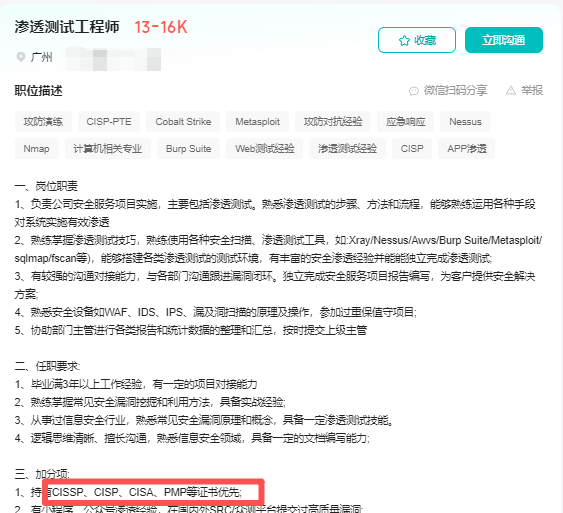Viewport: 563px width, 513px height.
Task: Open 微信扫码分享 share link
Action: tap(455, 90)
